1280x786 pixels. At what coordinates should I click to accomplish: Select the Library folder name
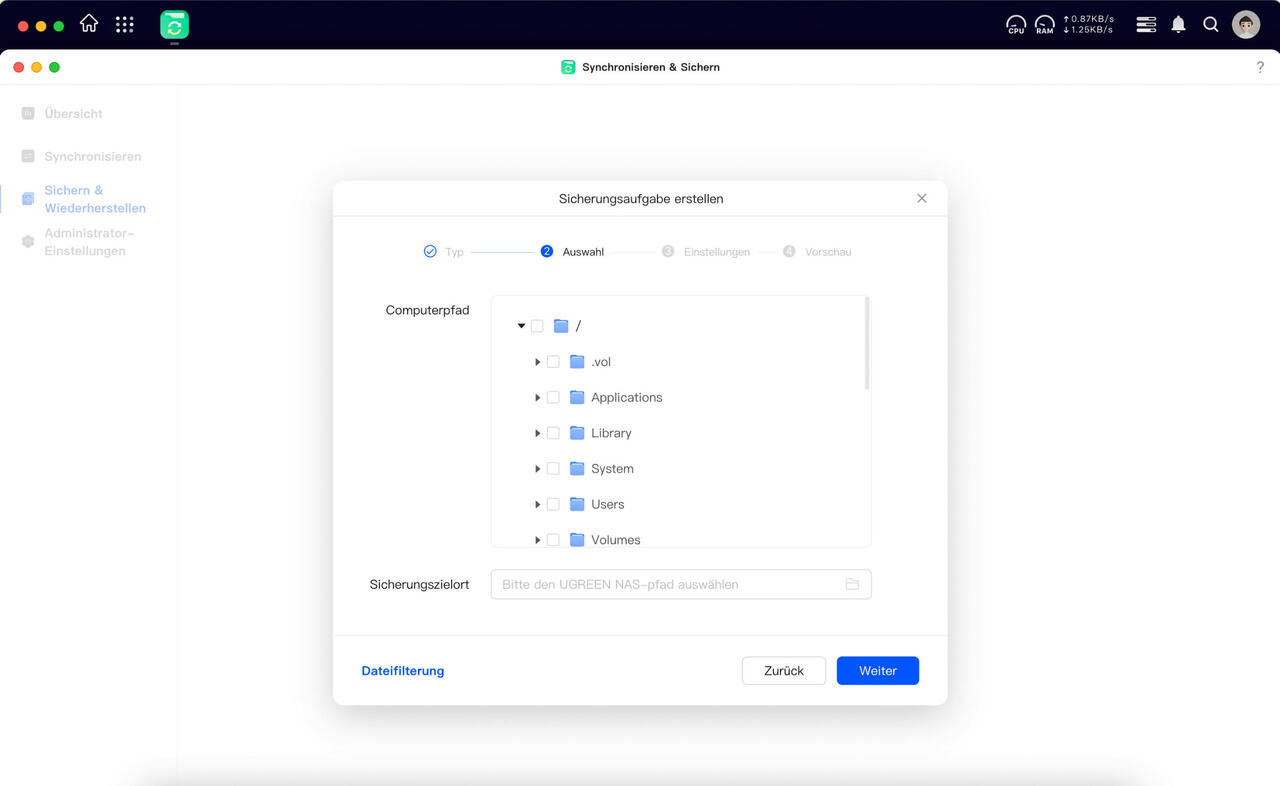coord(611,433)
